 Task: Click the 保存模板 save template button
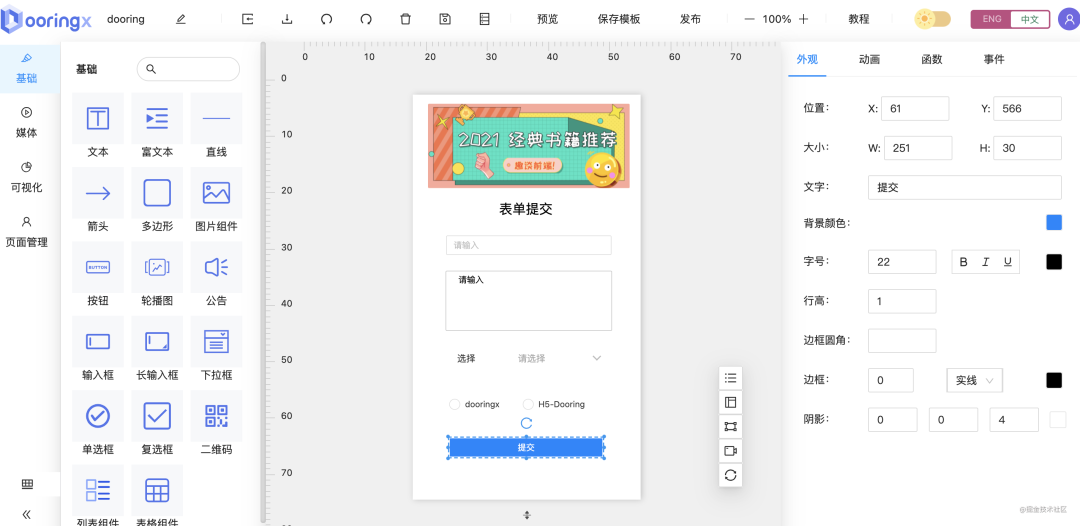pyautogui.click(x=619, y=19)
